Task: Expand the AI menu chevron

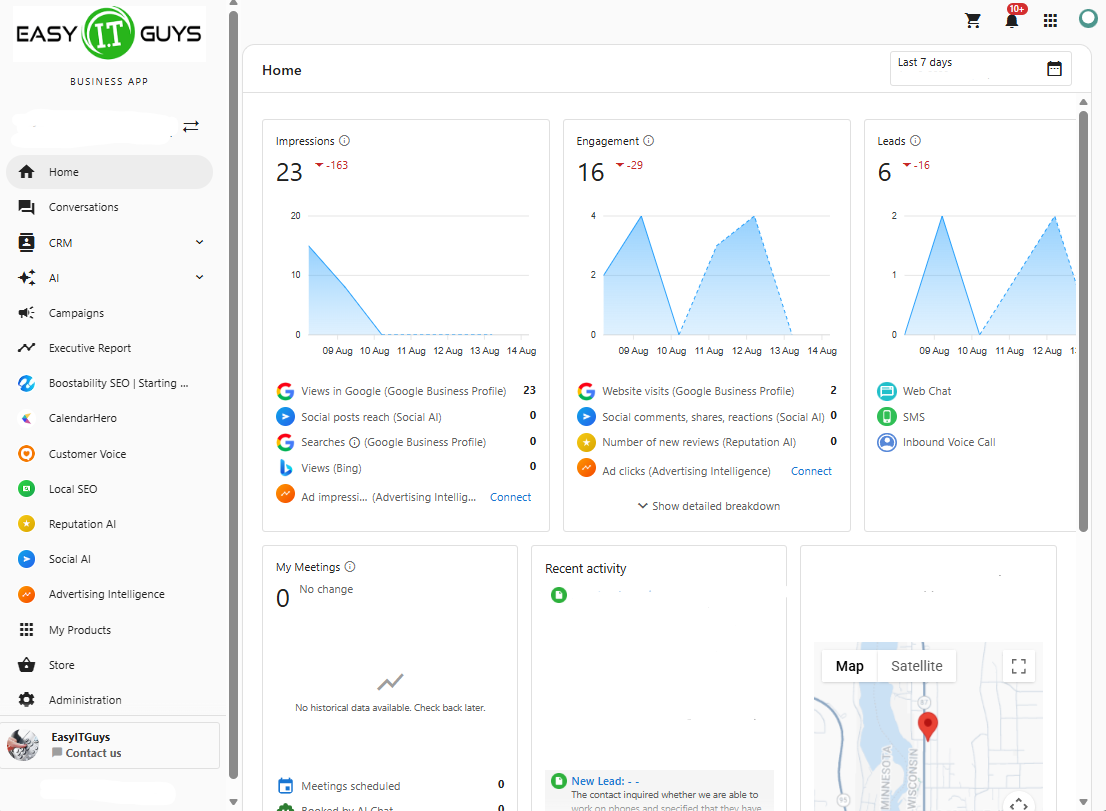Action: (x=200, y=277)
